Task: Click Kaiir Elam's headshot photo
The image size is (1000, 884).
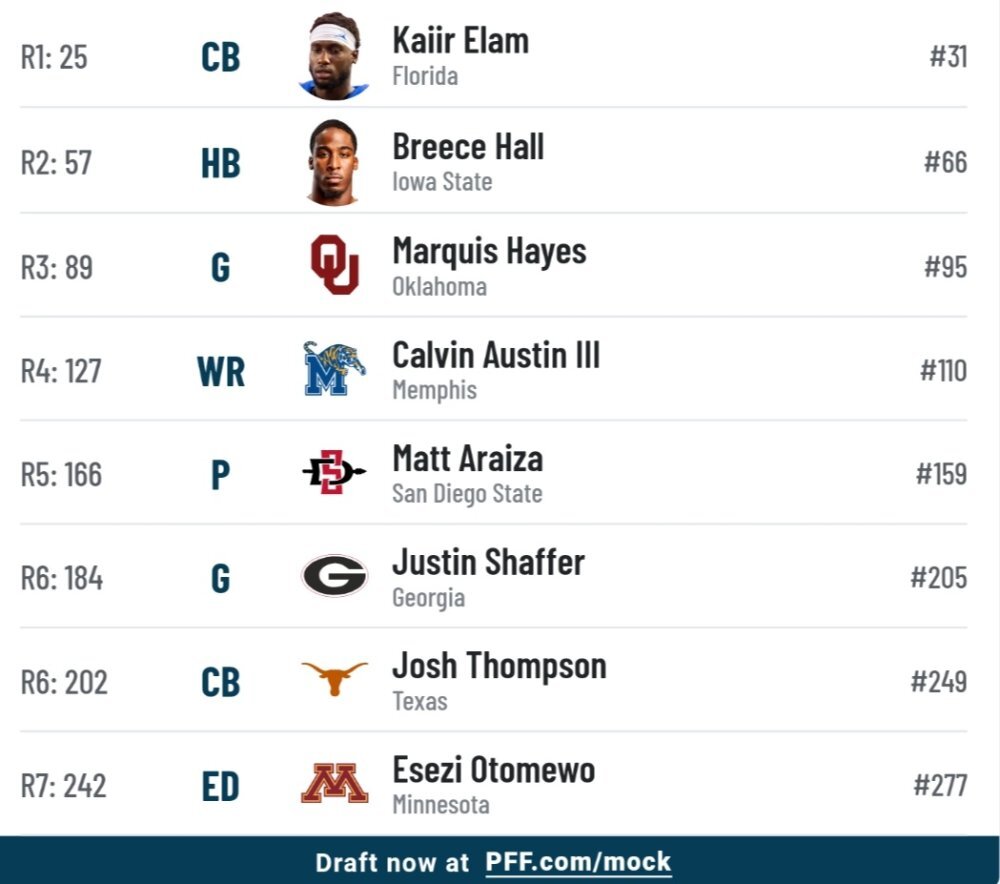Action: [334, 56]
